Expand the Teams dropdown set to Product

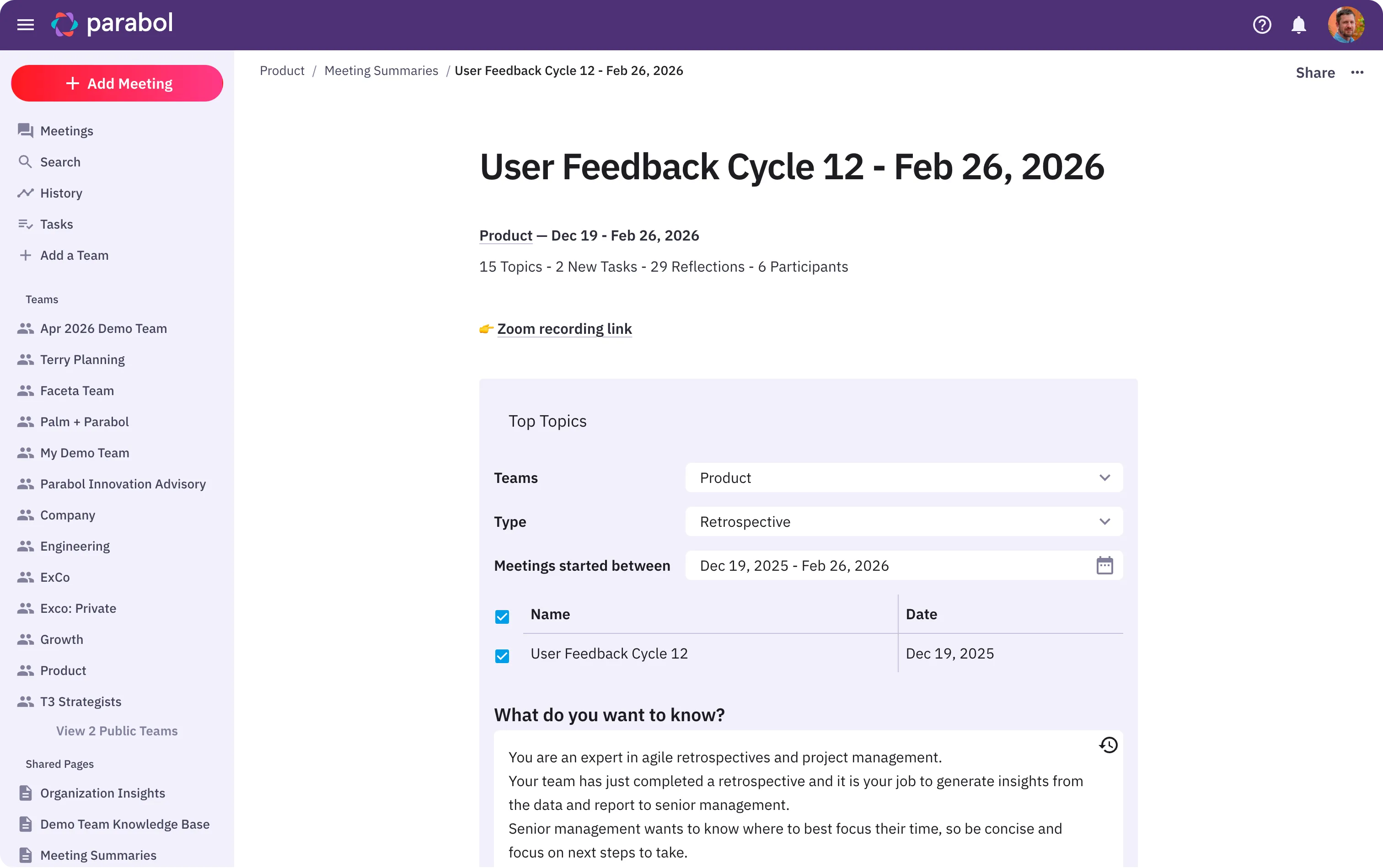click(904, 477)
